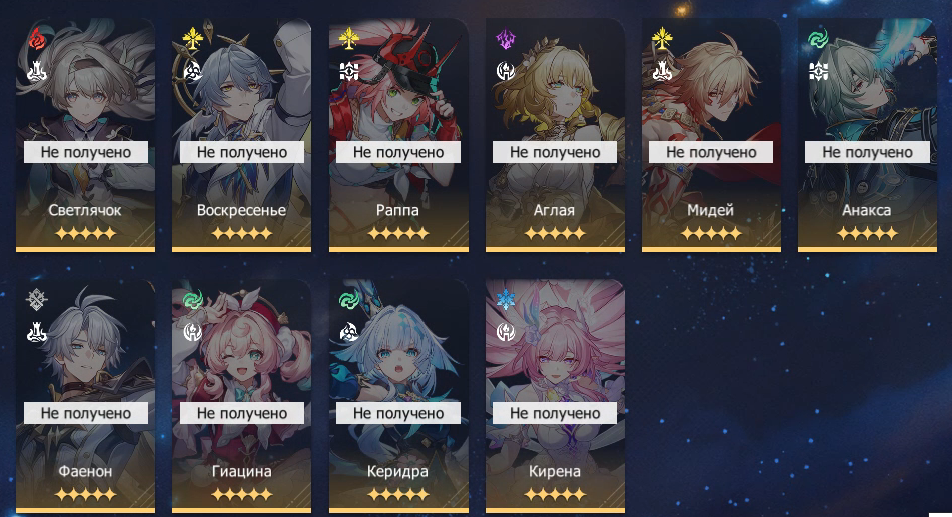Click "Не получено" label on Светлячок card
This screenshot has width=952, height=517.
pos(86,152)
